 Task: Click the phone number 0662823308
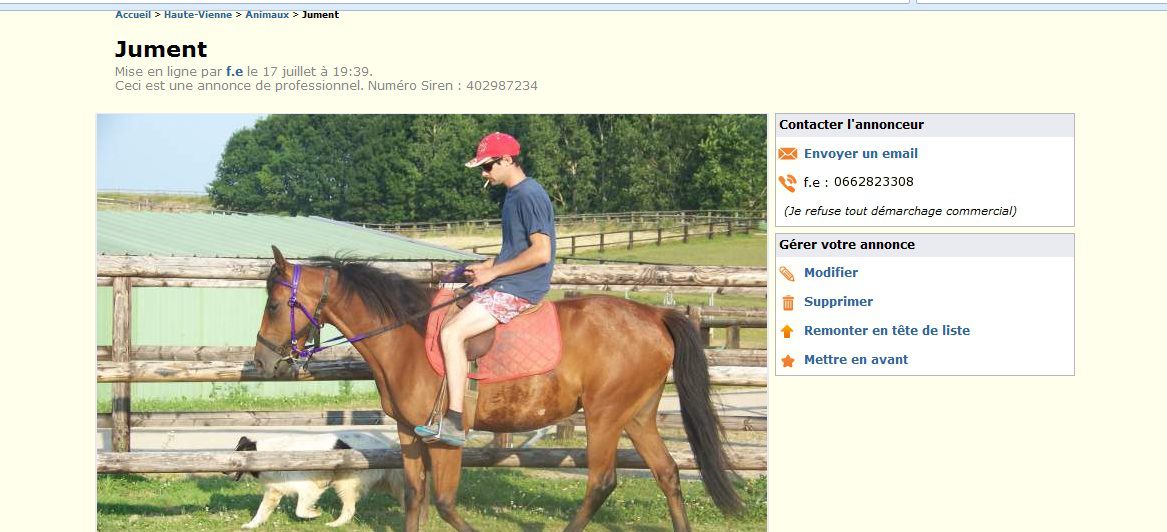(874, 182)
